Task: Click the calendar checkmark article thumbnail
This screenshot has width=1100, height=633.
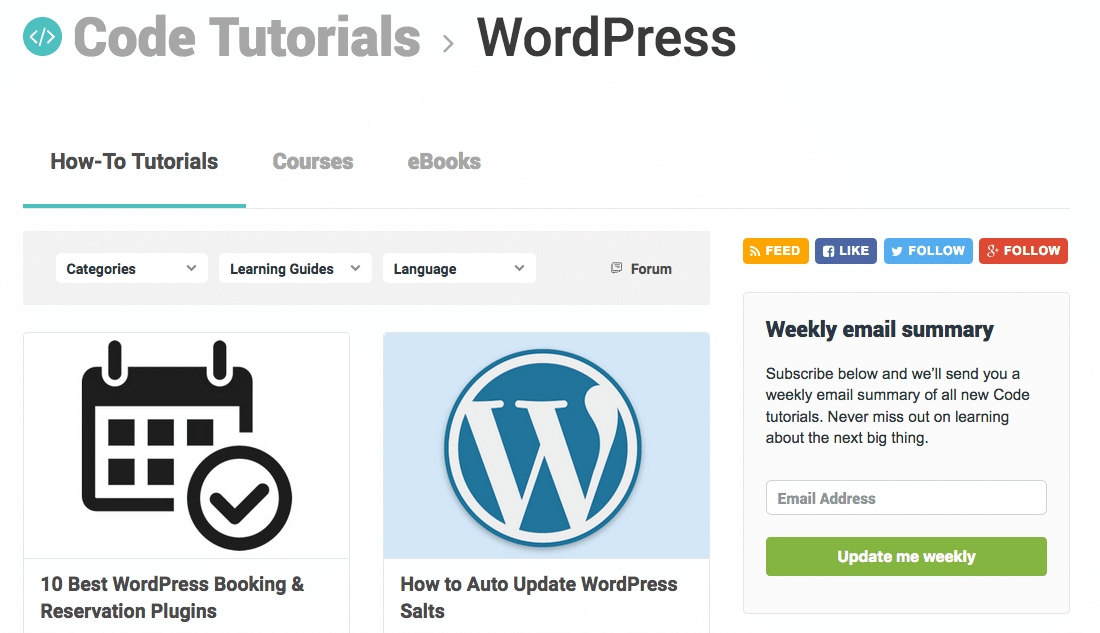Action: tap(187, 446)
